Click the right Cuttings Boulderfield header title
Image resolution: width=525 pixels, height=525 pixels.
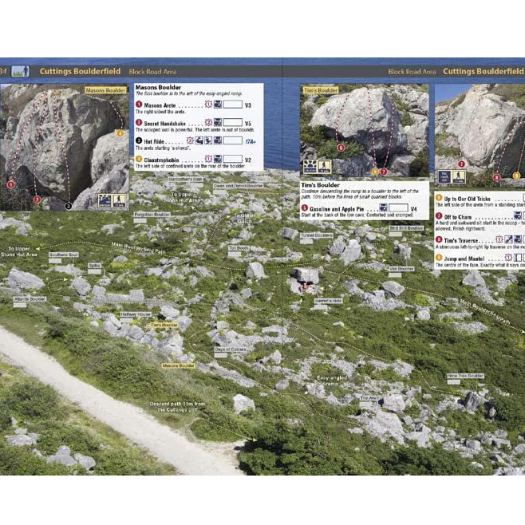(x=483, y=71)
